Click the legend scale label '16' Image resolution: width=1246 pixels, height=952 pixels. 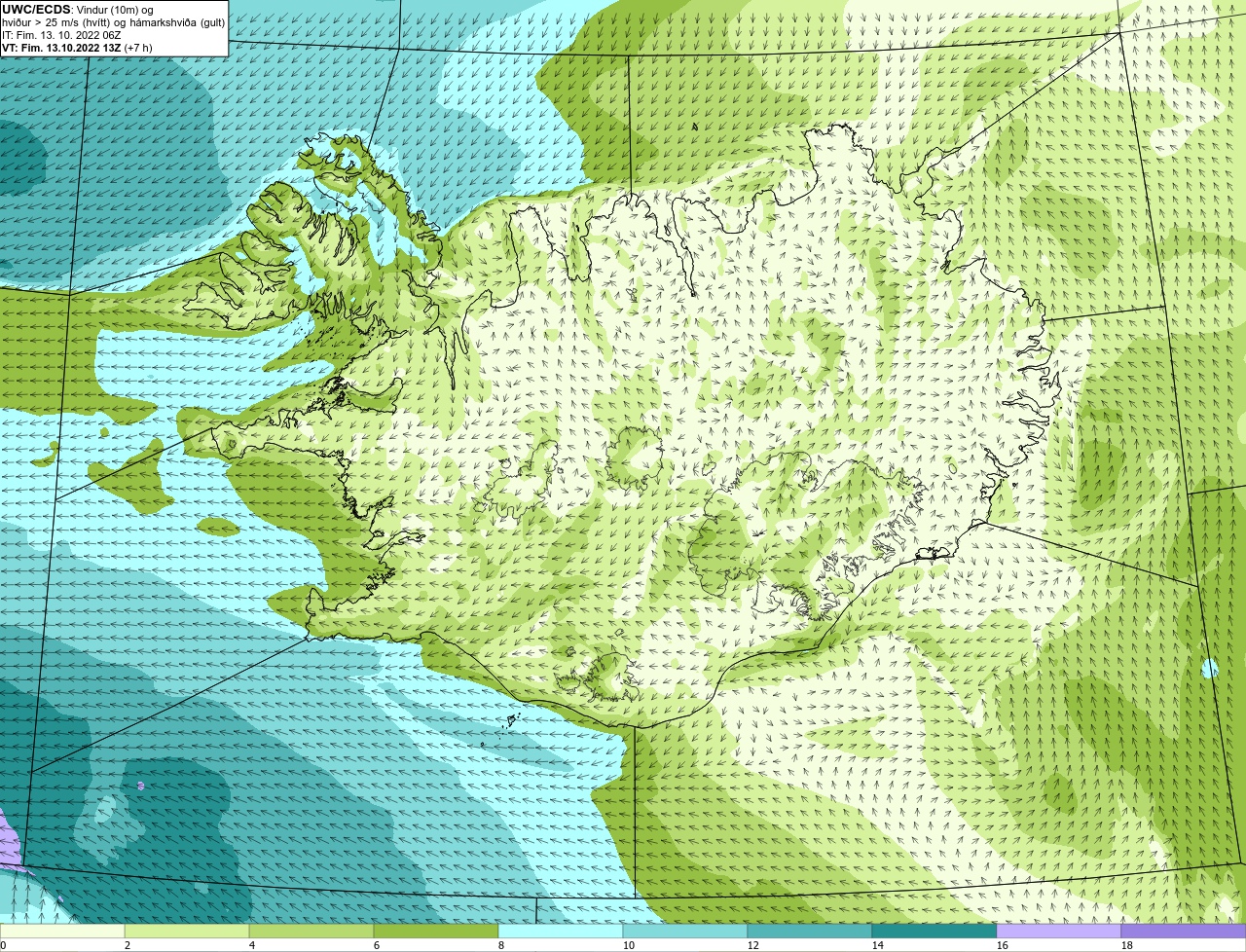tap(1003, 945)
